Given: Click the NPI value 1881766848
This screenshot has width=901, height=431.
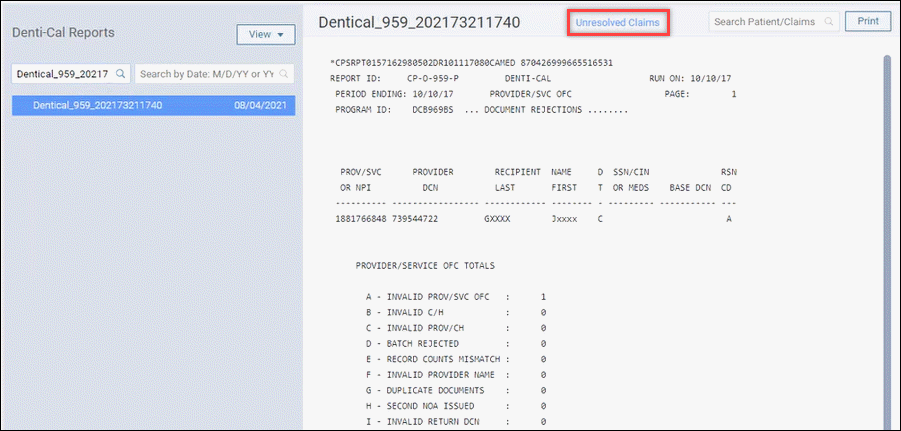Looking at the screenshot, I should [x=361, y=219].
